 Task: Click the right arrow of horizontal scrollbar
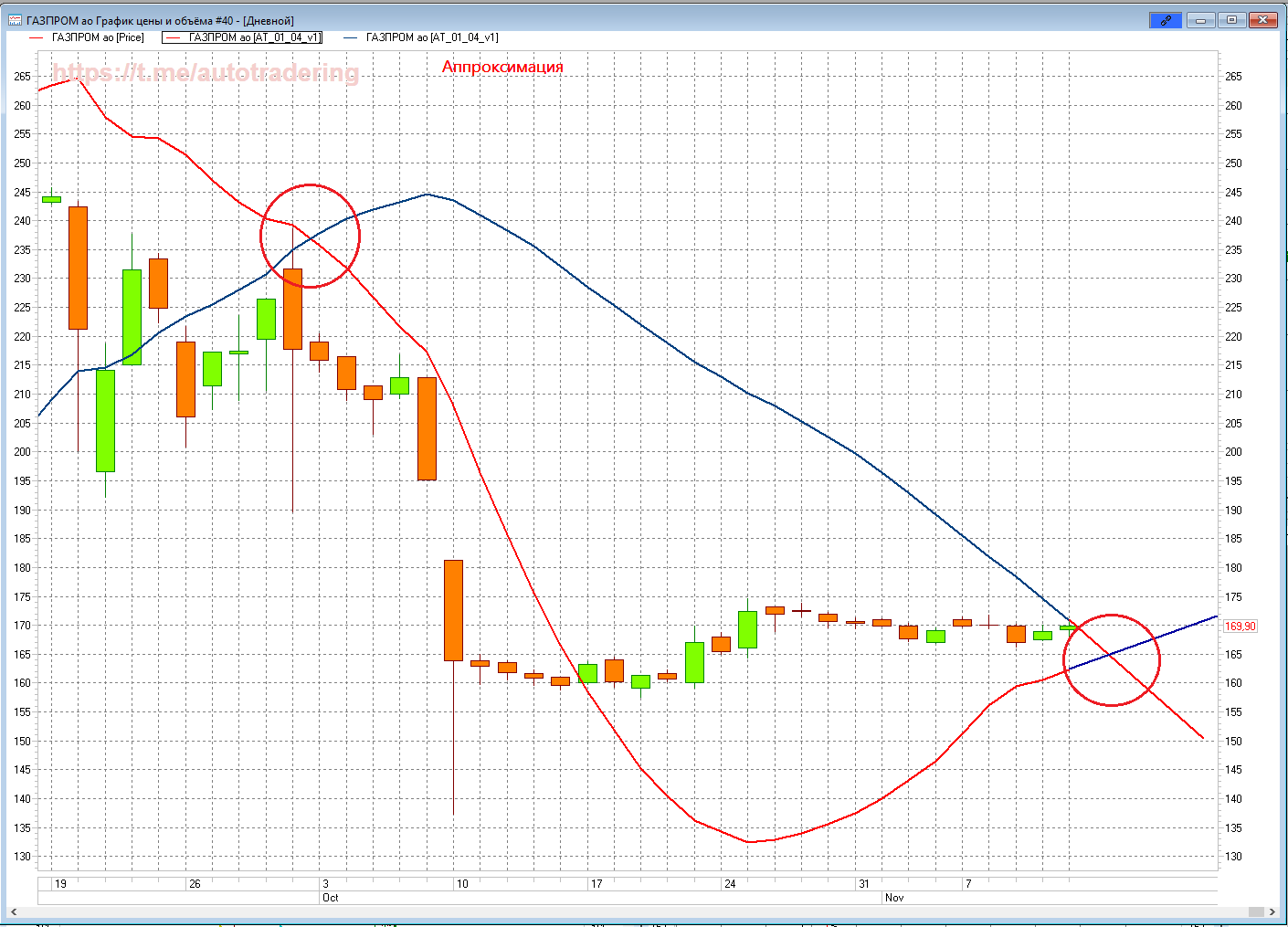click(x=1271, y=911)
